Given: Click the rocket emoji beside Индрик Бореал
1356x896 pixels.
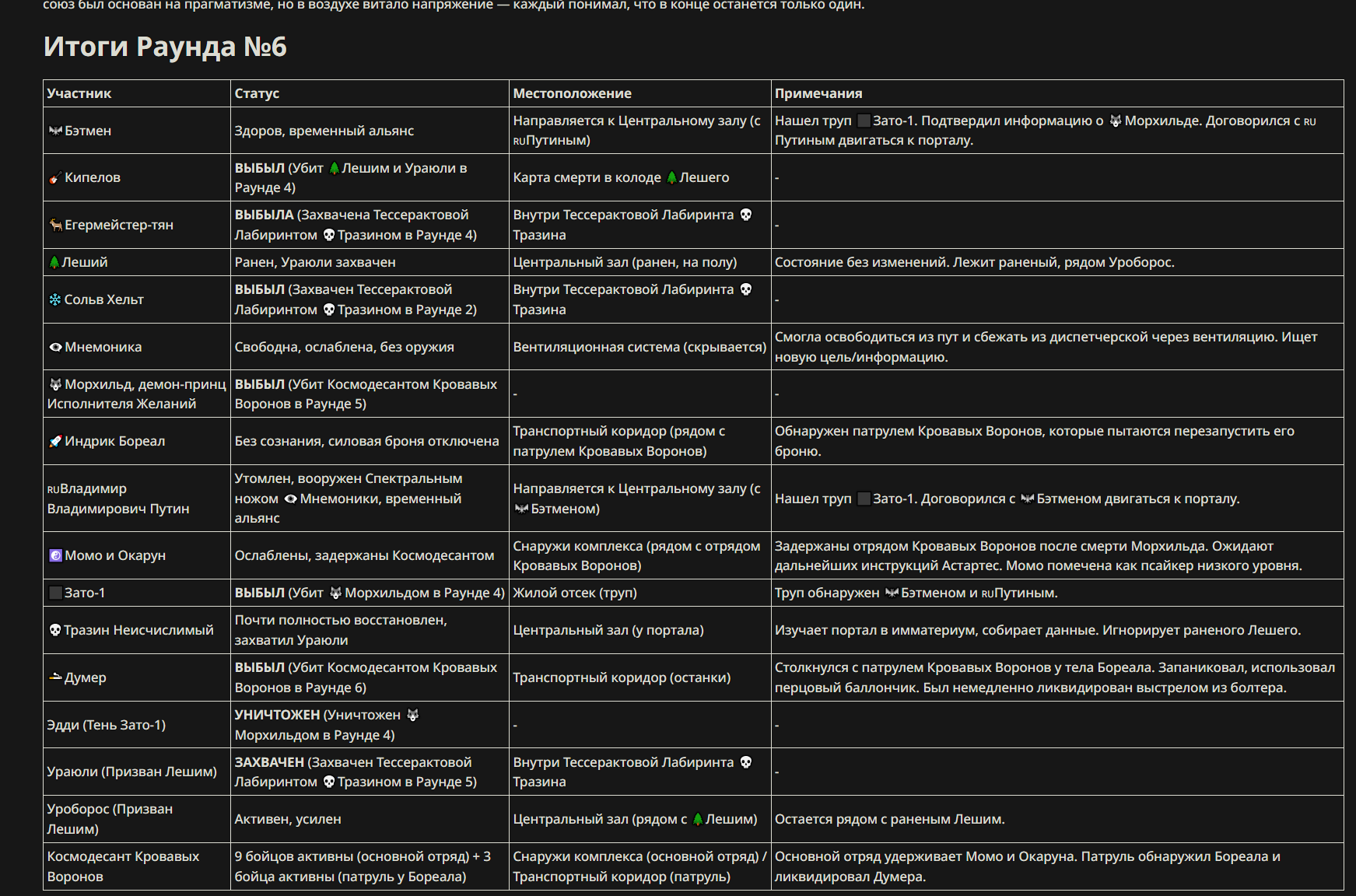Looking at the screenshot, I should [x=55, y=441].
